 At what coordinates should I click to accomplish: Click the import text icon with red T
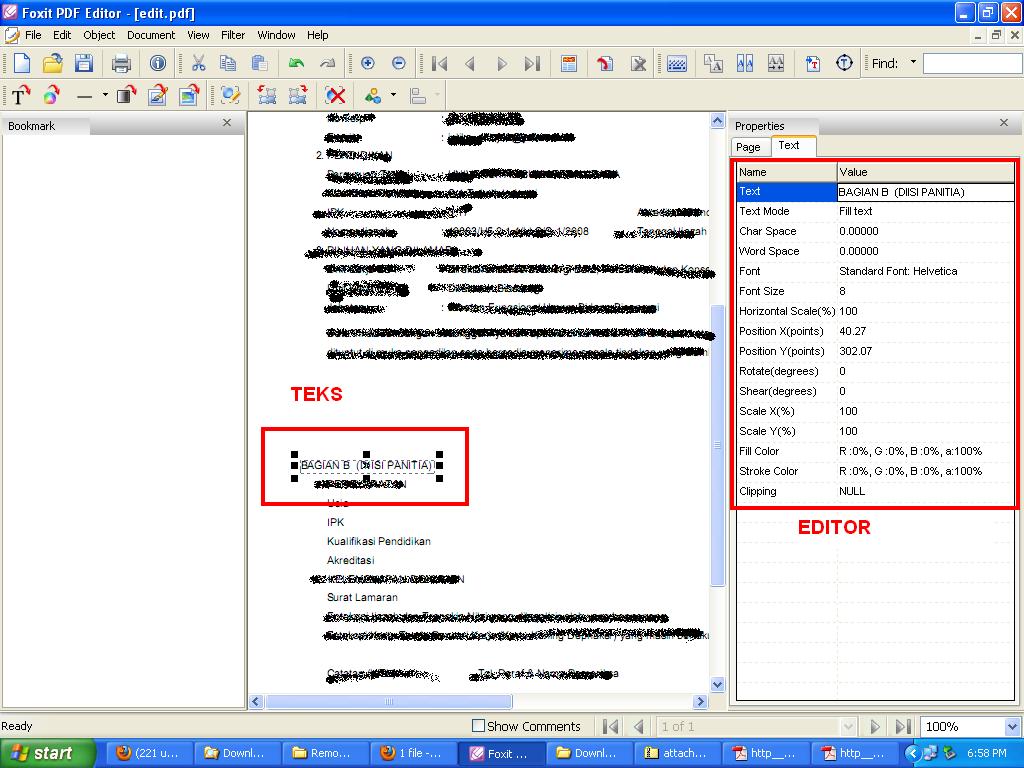[812, 63]
